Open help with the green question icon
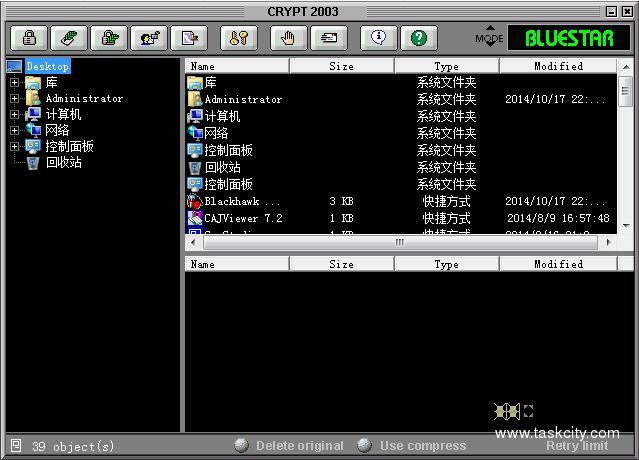This screenshot has width=639, height=460. pyautogui.click(x=419, y=38)
